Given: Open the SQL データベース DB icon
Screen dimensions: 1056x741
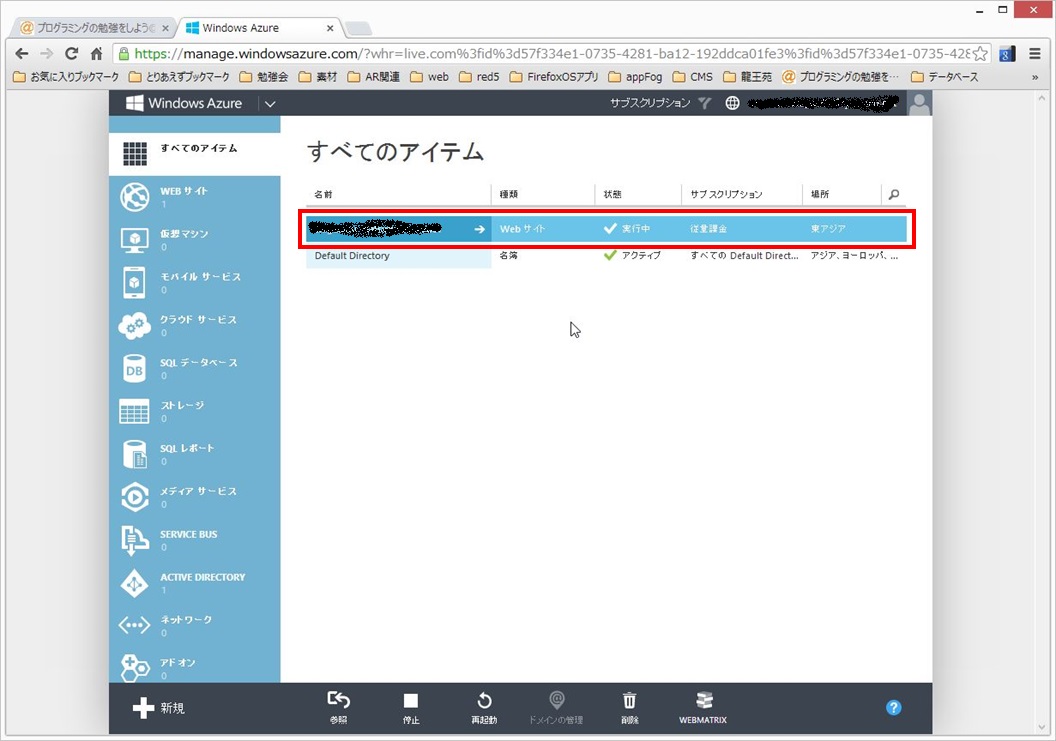Looking at the screenshot, I should [135, 368].
